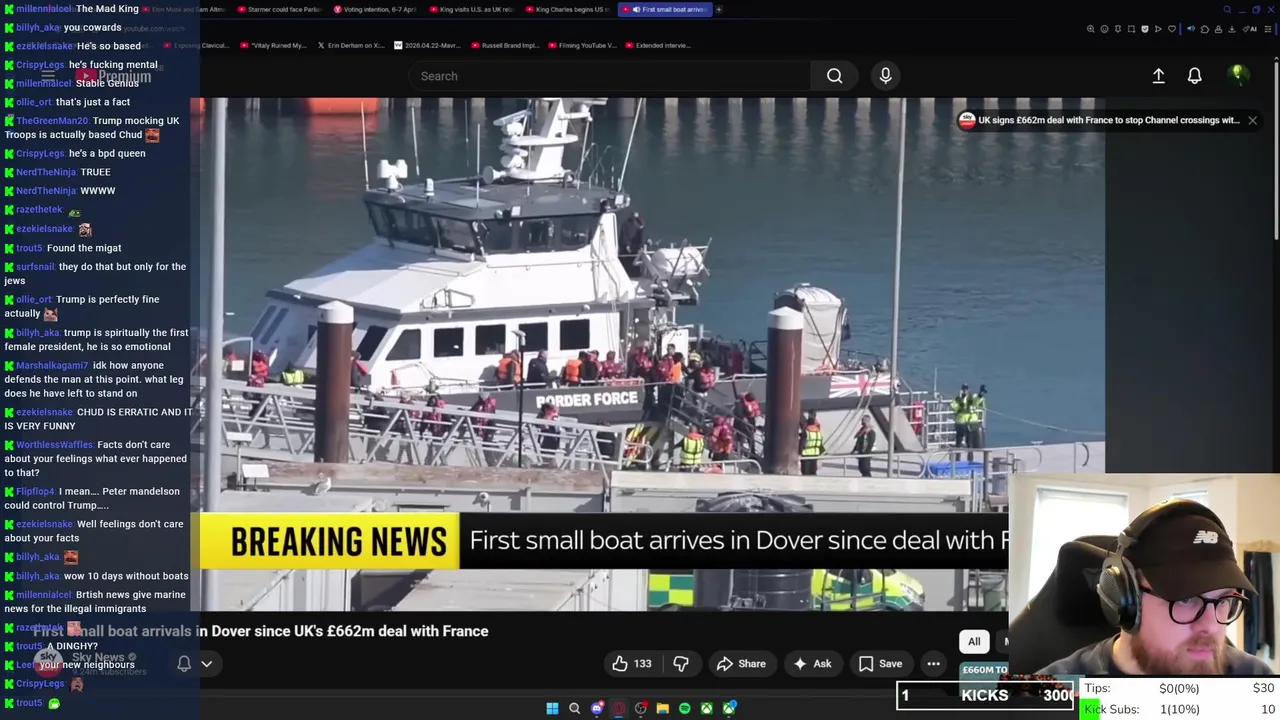Open OBS Studio from the taskbar
Screen dimensions: 1280x720
pos(641,708)
